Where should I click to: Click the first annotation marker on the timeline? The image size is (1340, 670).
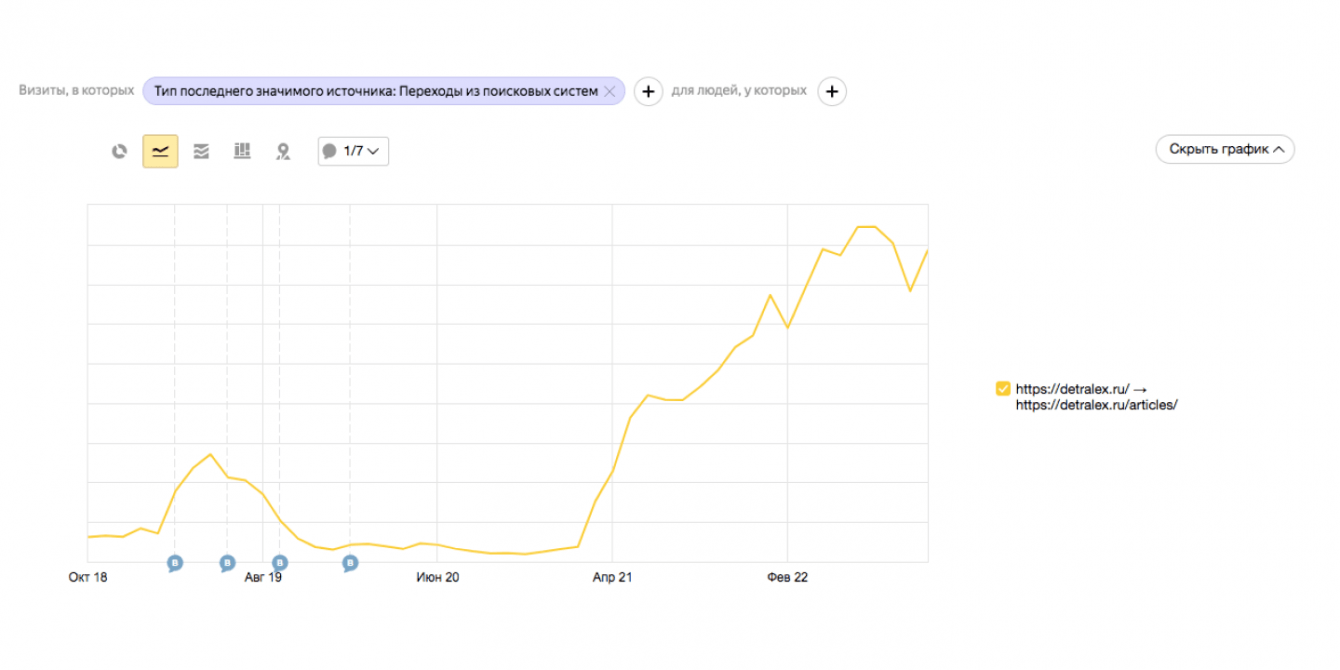[x=175, y=563]
